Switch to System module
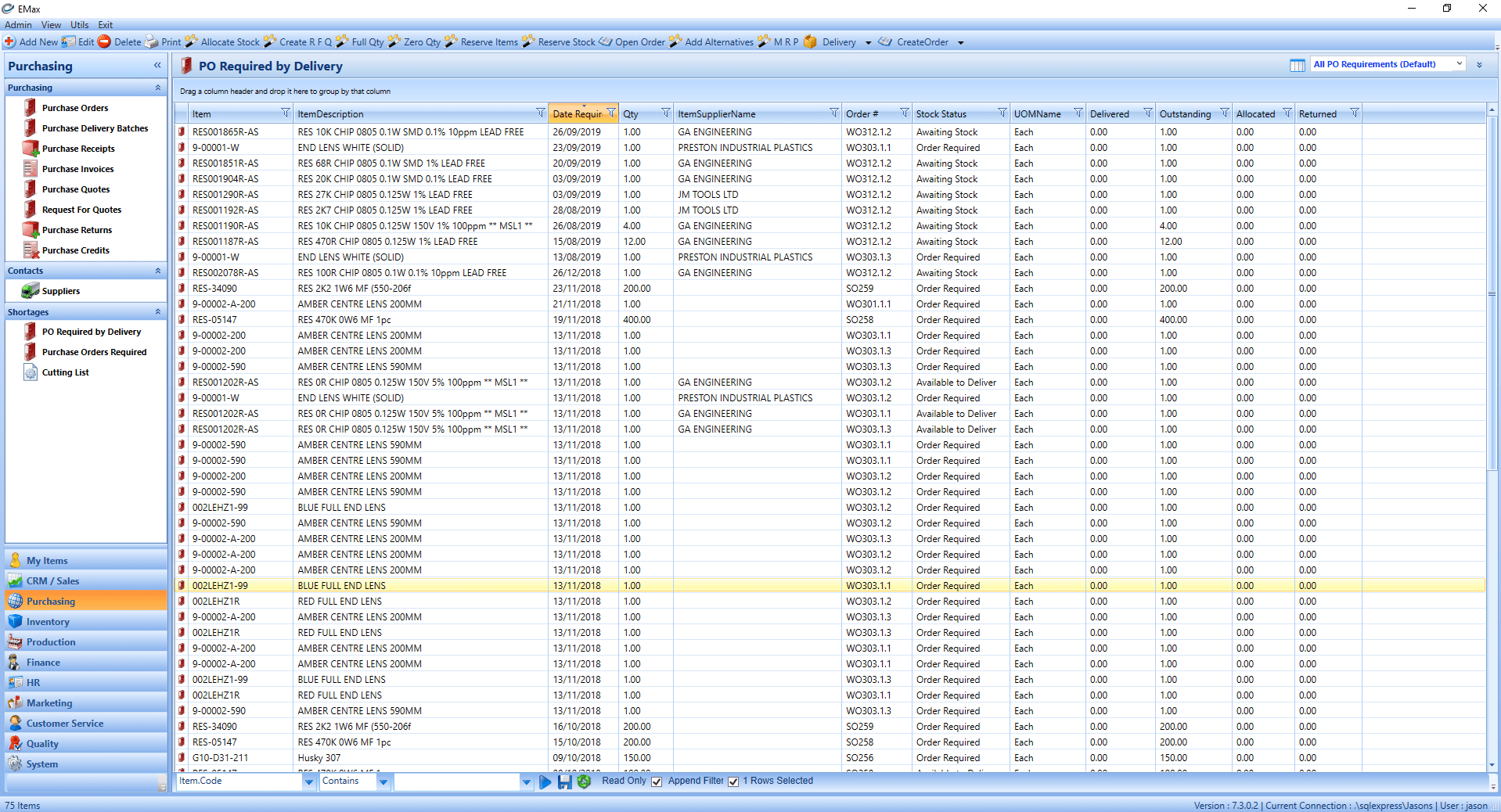The height and width of the screenshot is (812, 1501). tap(86, 763)
